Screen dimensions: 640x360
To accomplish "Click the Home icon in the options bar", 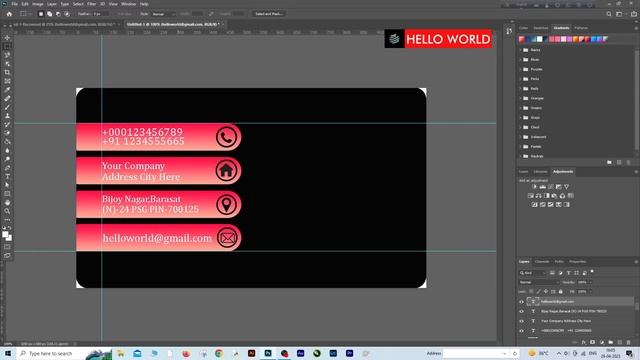I will pos(9,14).
